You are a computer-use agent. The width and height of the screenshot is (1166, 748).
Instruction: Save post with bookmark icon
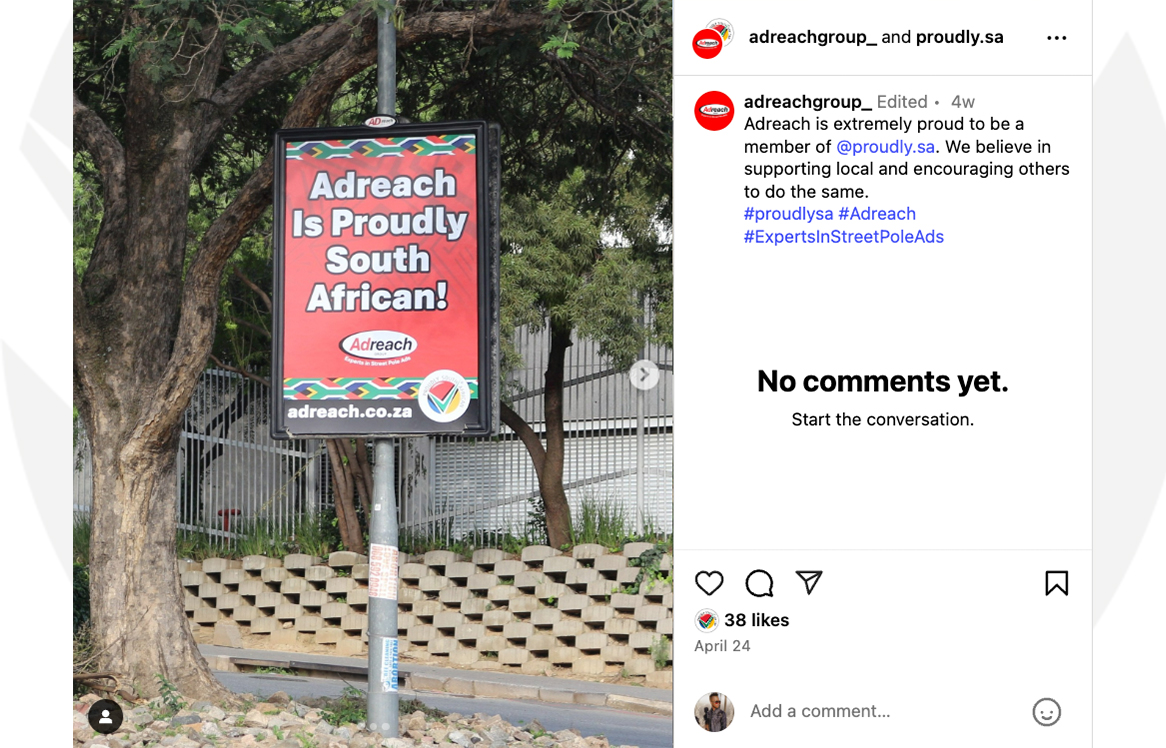1056,583
